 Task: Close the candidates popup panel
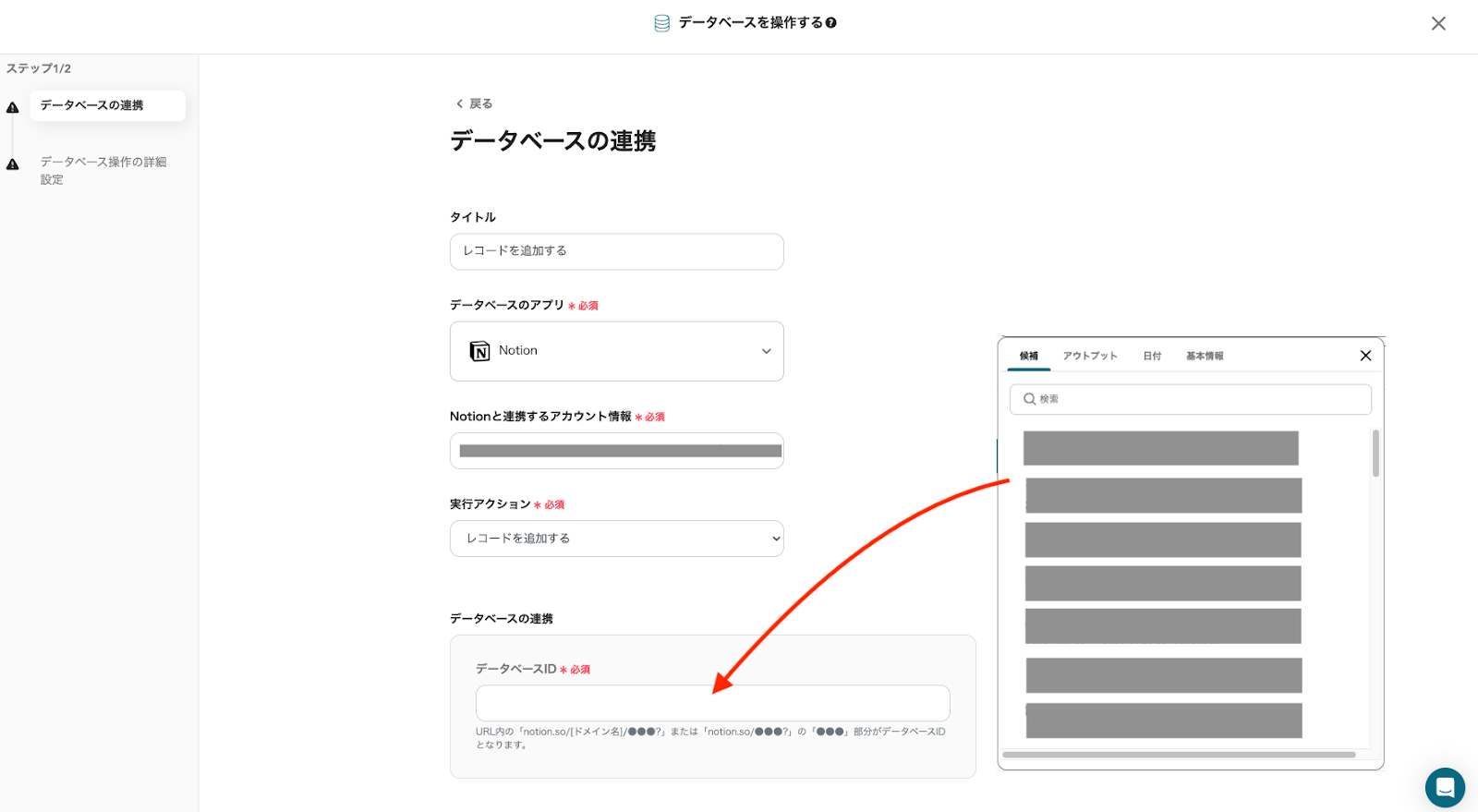coord(1365,356)
